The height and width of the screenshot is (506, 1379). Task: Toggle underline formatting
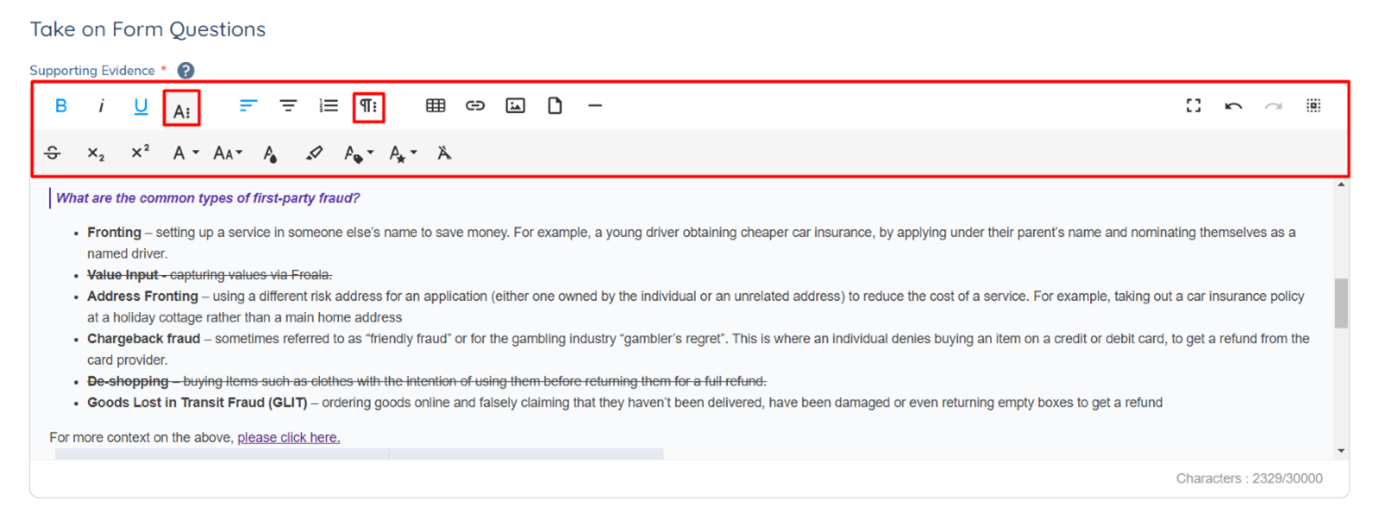pos(141,106)
